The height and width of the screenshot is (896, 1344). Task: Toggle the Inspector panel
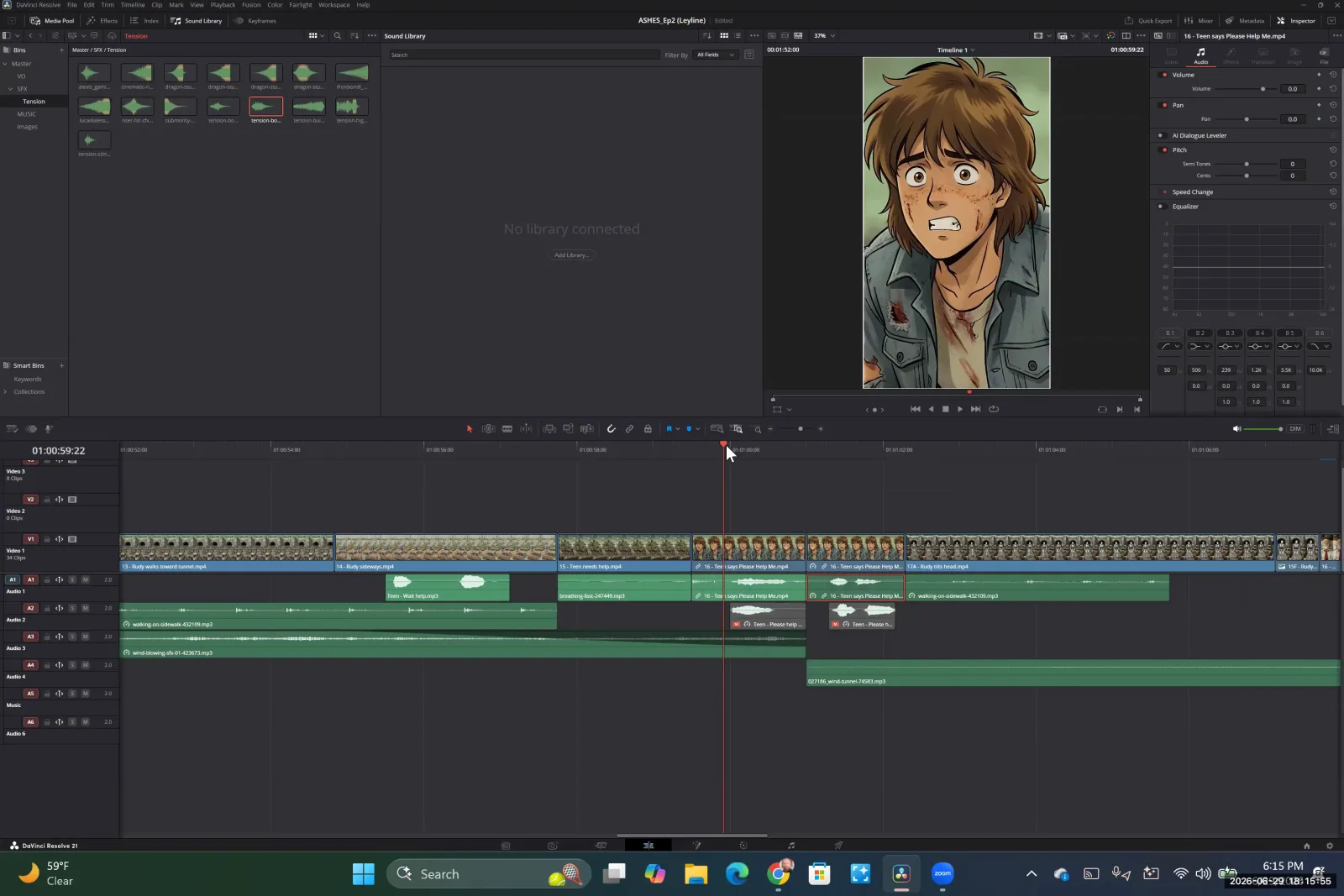point(1296,20)
